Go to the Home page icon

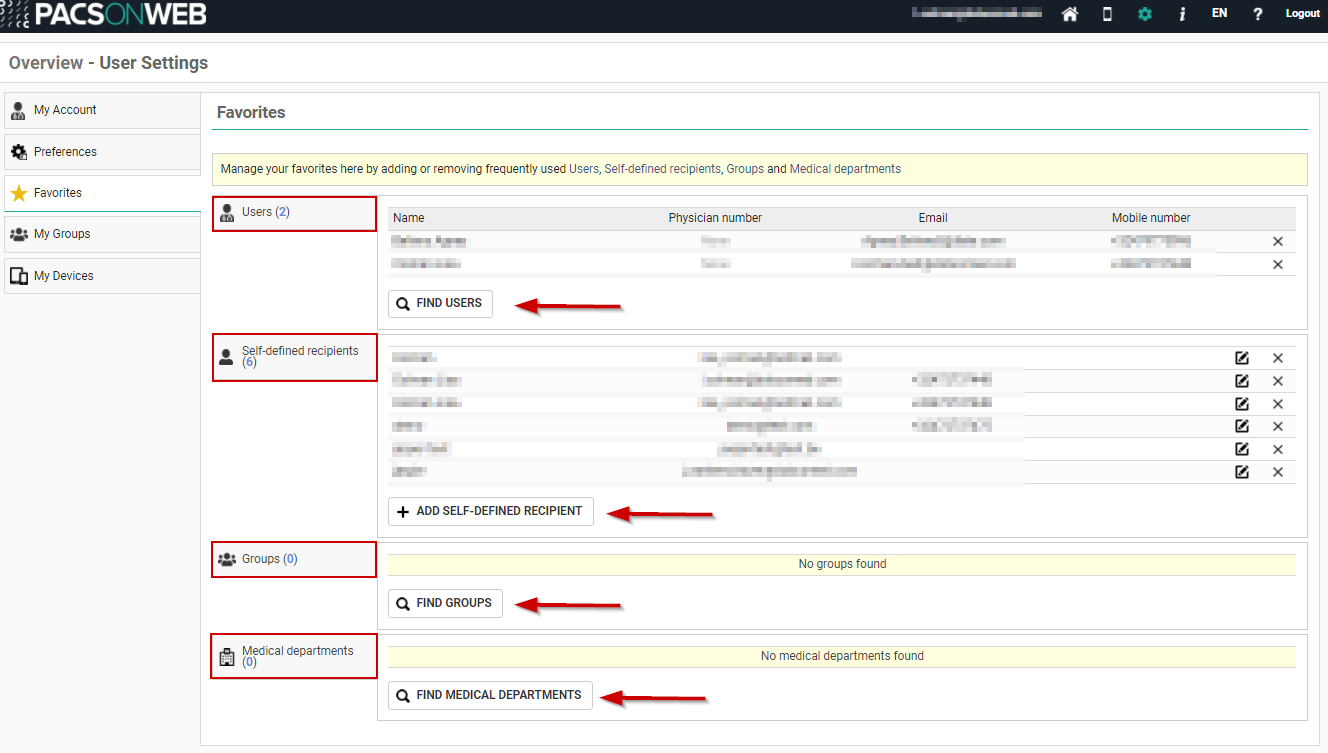pyautogui.click(x=1070, y=14)
